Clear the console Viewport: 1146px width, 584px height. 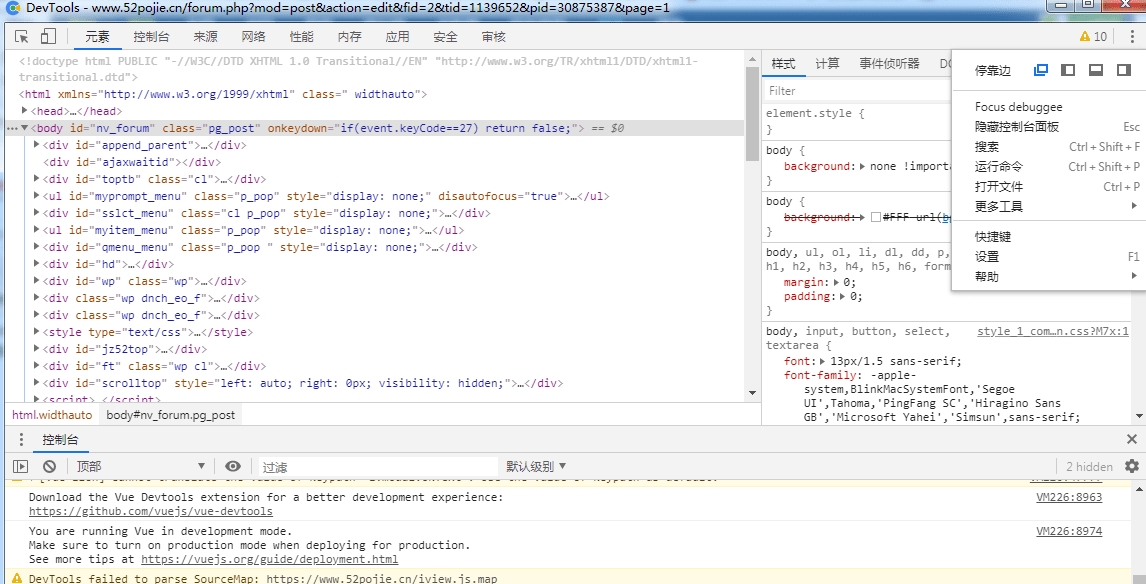[49, 466]
